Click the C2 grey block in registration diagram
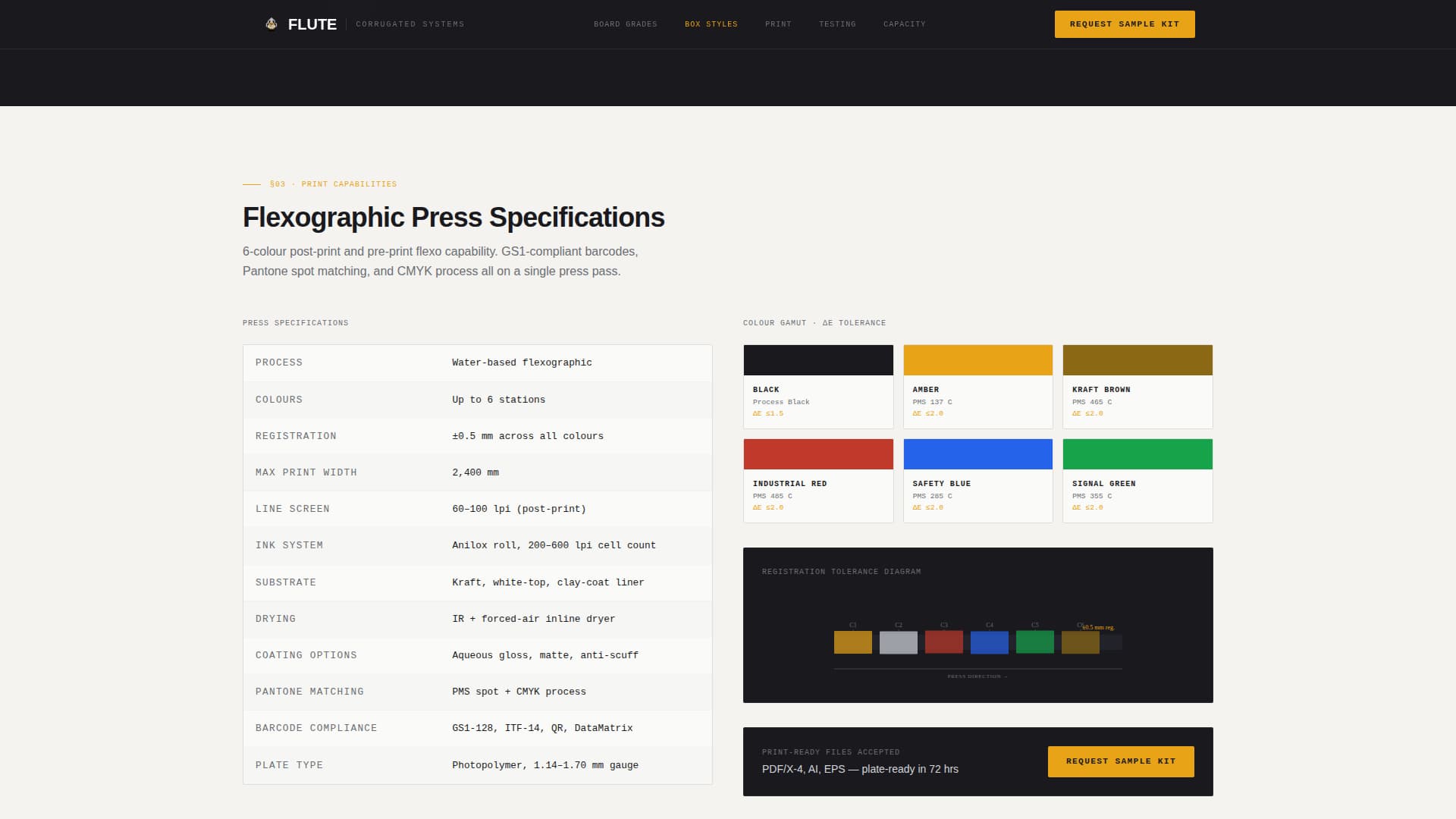Image resolution: width=1456 pixels, height=819 pixels. (x=899, y=642)
